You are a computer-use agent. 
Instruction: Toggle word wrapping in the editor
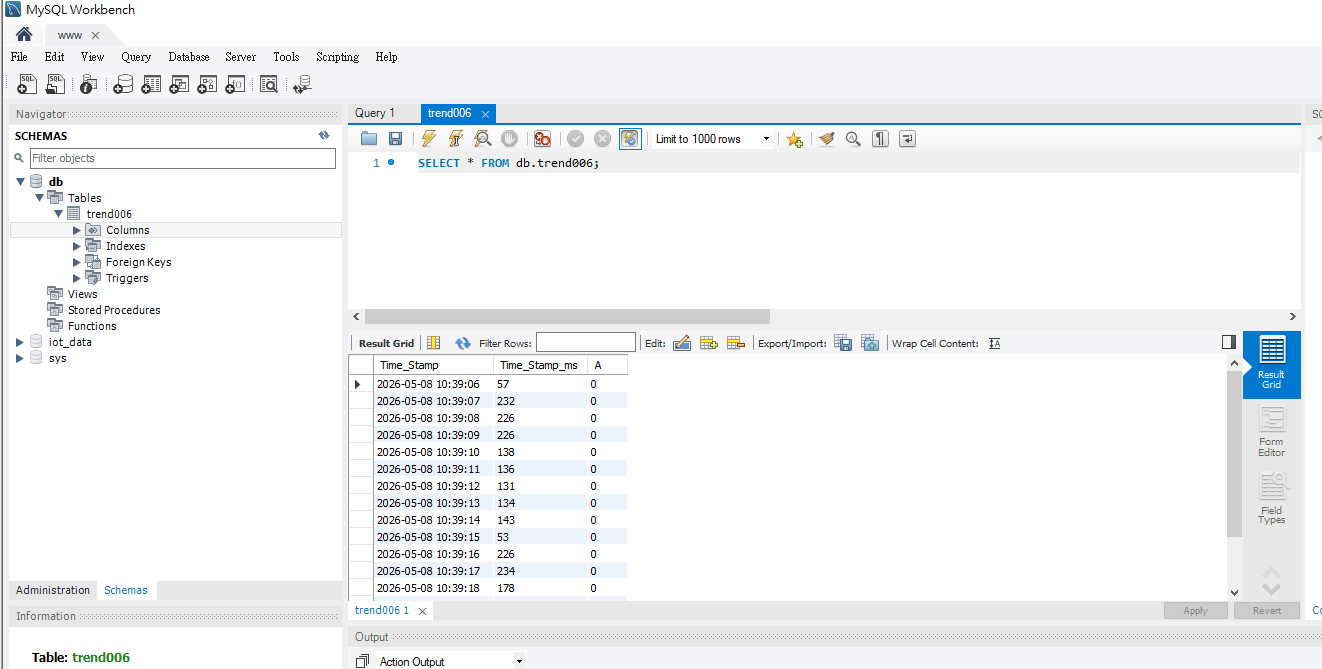tap(907, 139)
